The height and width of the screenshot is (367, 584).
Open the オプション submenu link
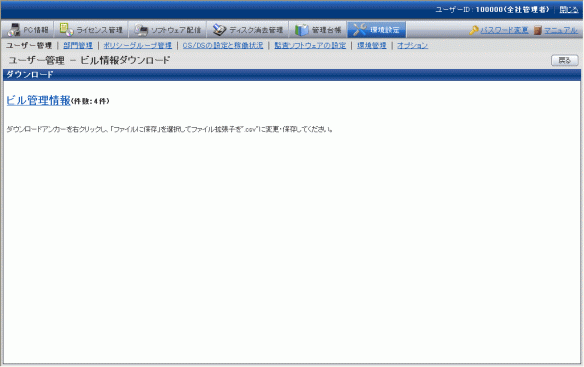412,45
